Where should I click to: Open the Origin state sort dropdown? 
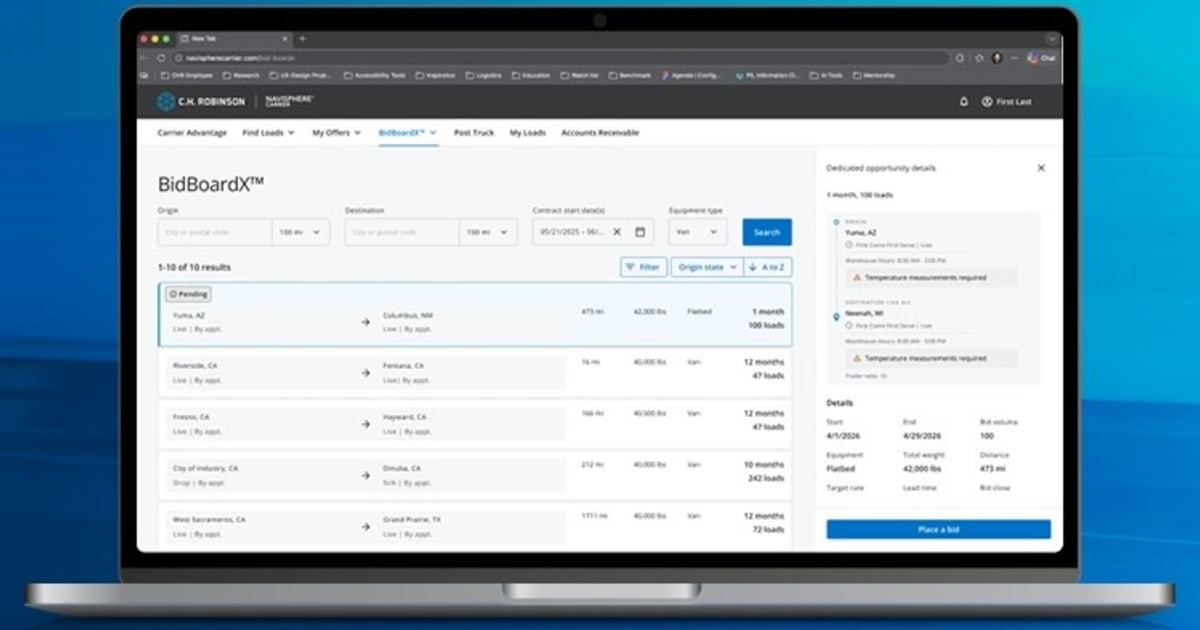click(x=708, y=267)
